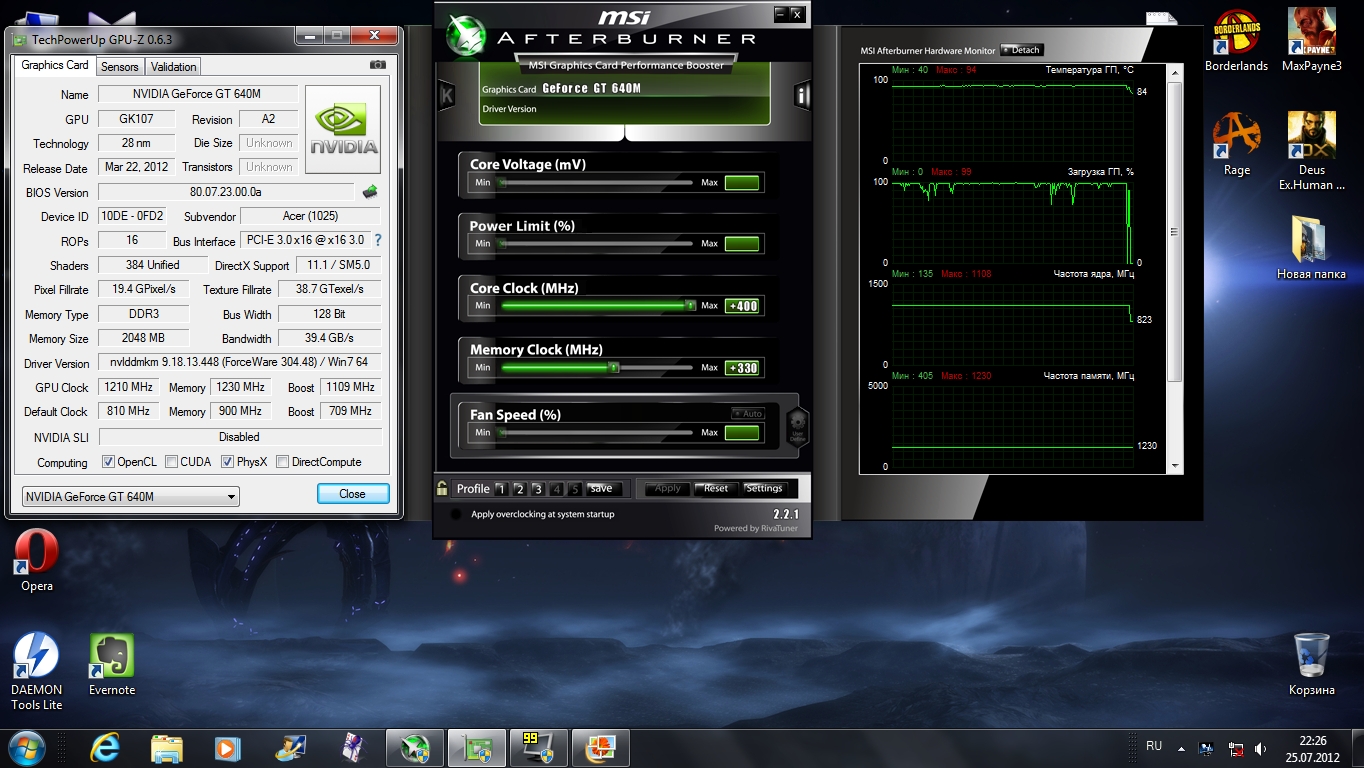Toggle the fan speed Auto button
Image resolution: width=1364 pixels, height=768 pixels.
coord(747,413)
